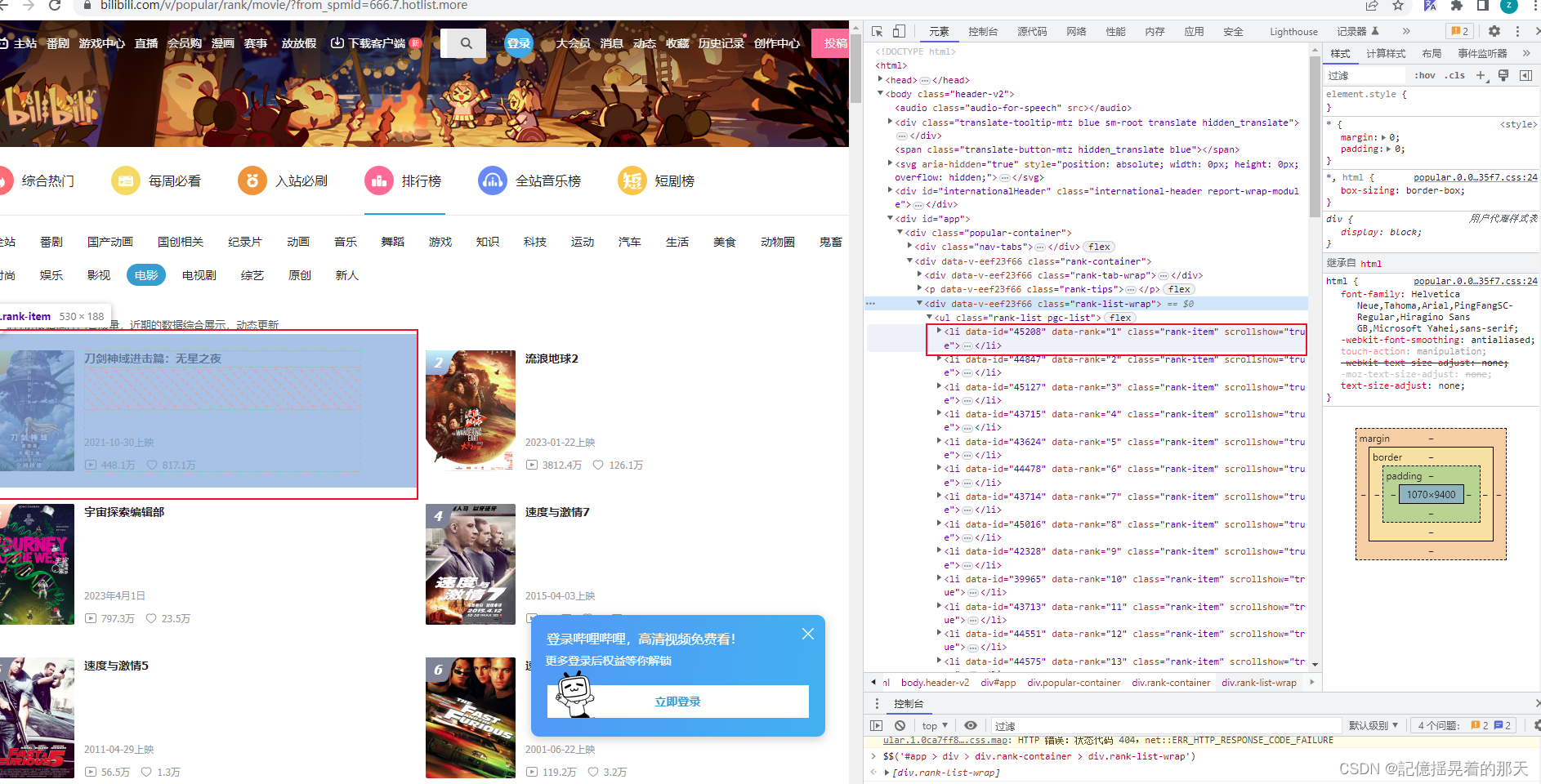Open DevTools settings gear
This screenshot has height=784, width=1541.
coord(1494,31)
